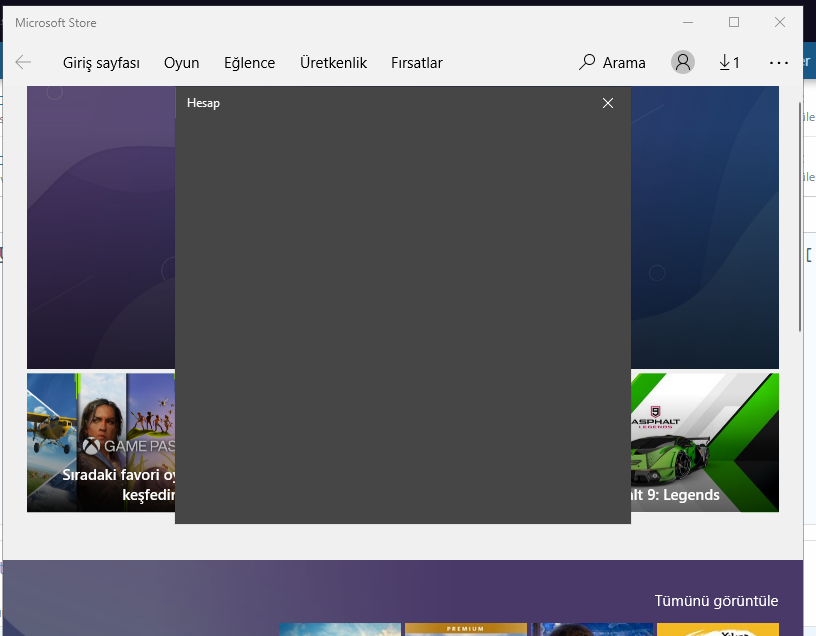Select the Üretkenlik tab
The height and width of the screenshot is (636, 816).
point(333,63)
